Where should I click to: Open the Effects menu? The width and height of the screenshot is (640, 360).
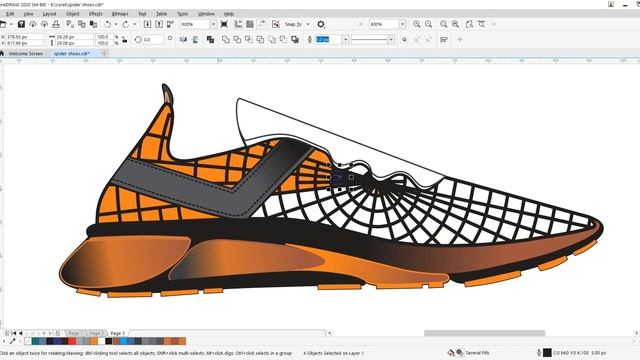point(96,14)
